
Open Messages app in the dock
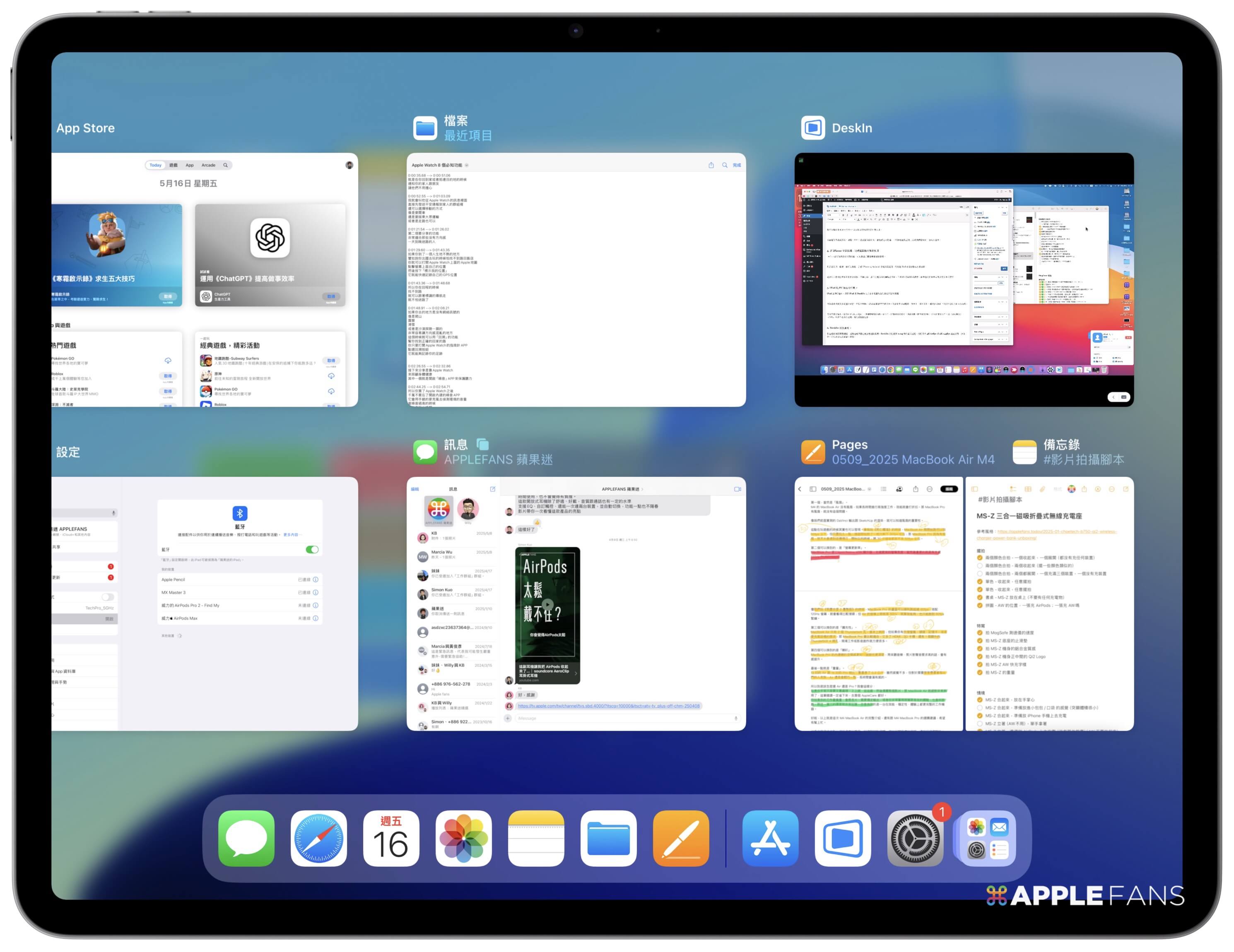(246, 838)
